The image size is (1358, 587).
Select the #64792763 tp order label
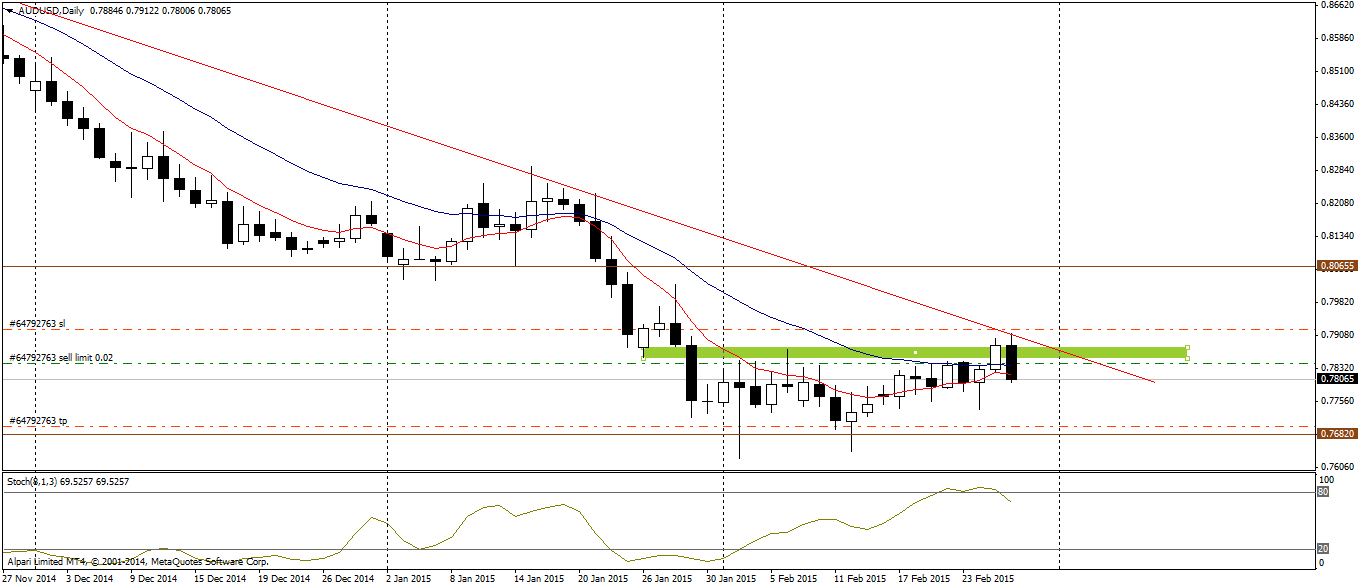click(x=38, y=421)
